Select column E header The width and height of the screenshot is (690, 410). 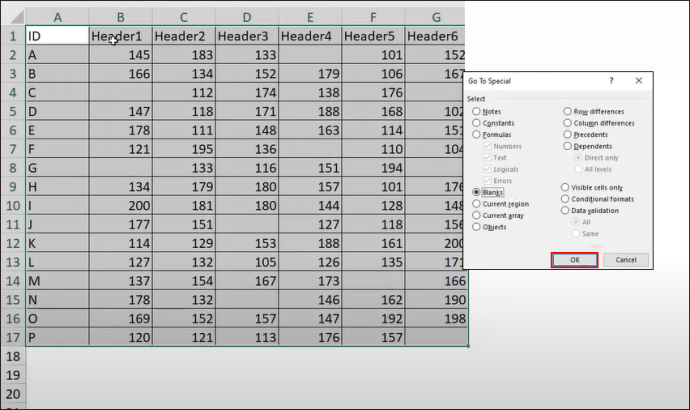(310, 17)
